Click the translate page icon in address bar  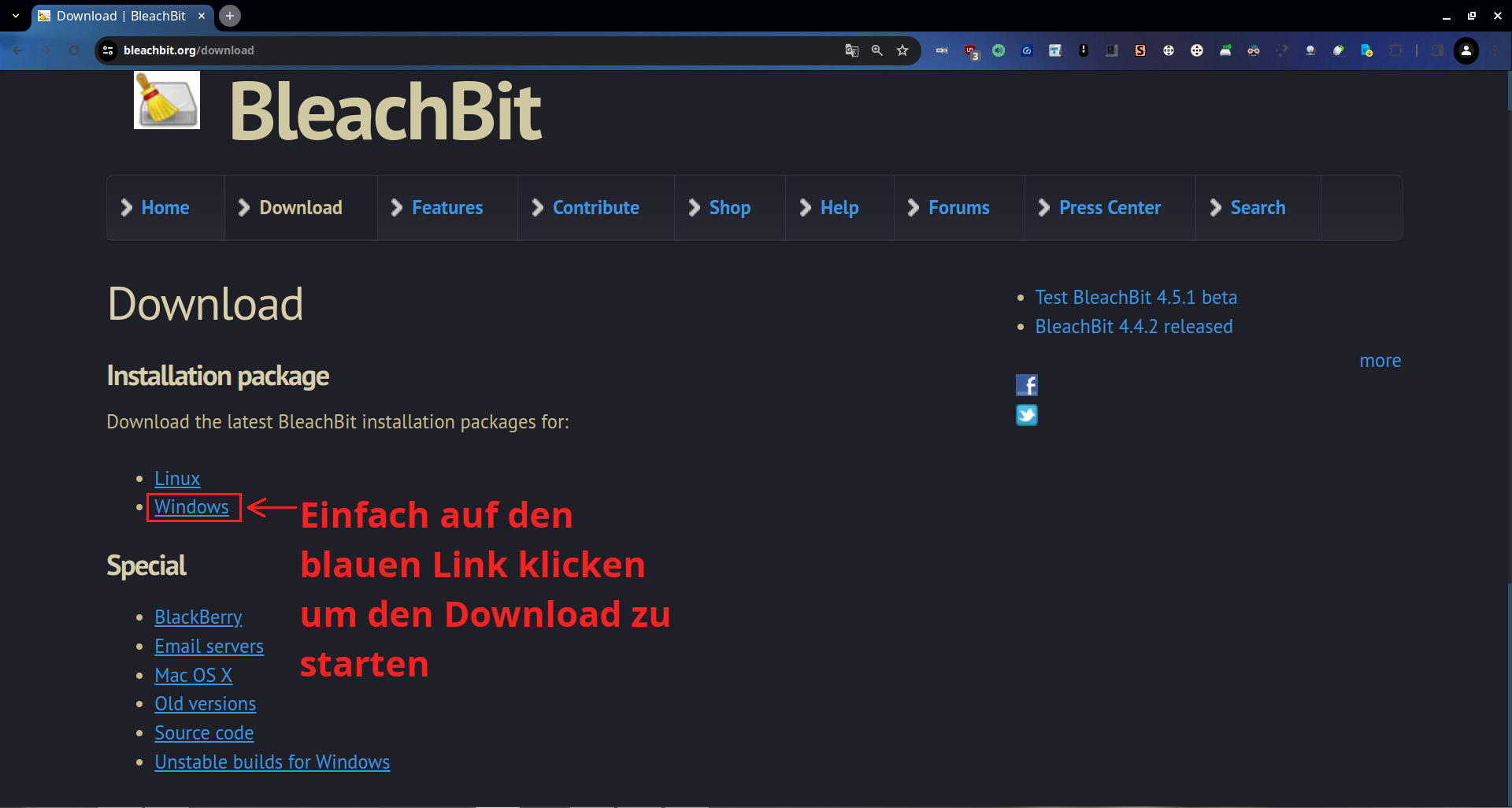click(x=852, y=50)
